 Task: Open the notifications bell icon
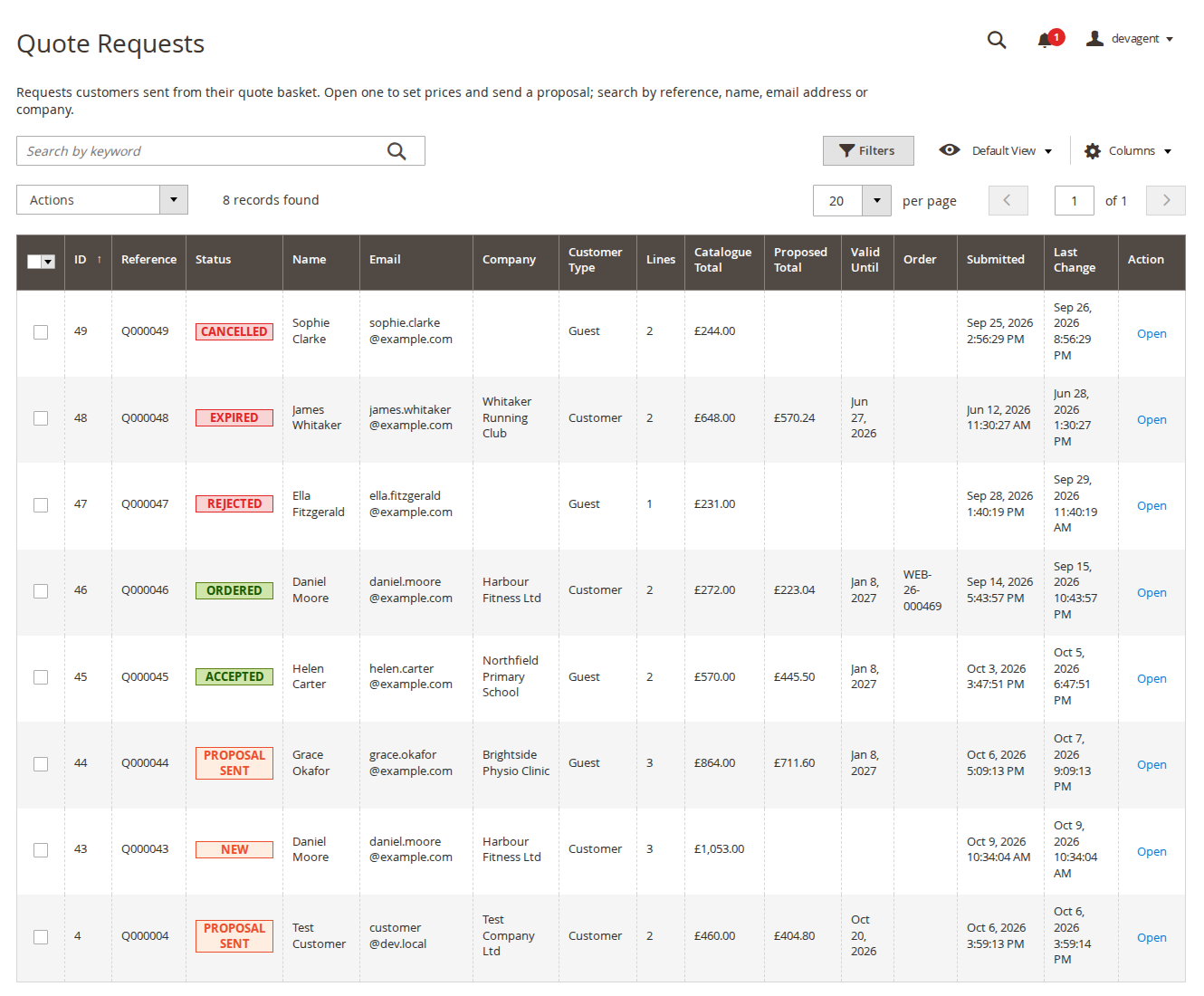(1046, 40)
